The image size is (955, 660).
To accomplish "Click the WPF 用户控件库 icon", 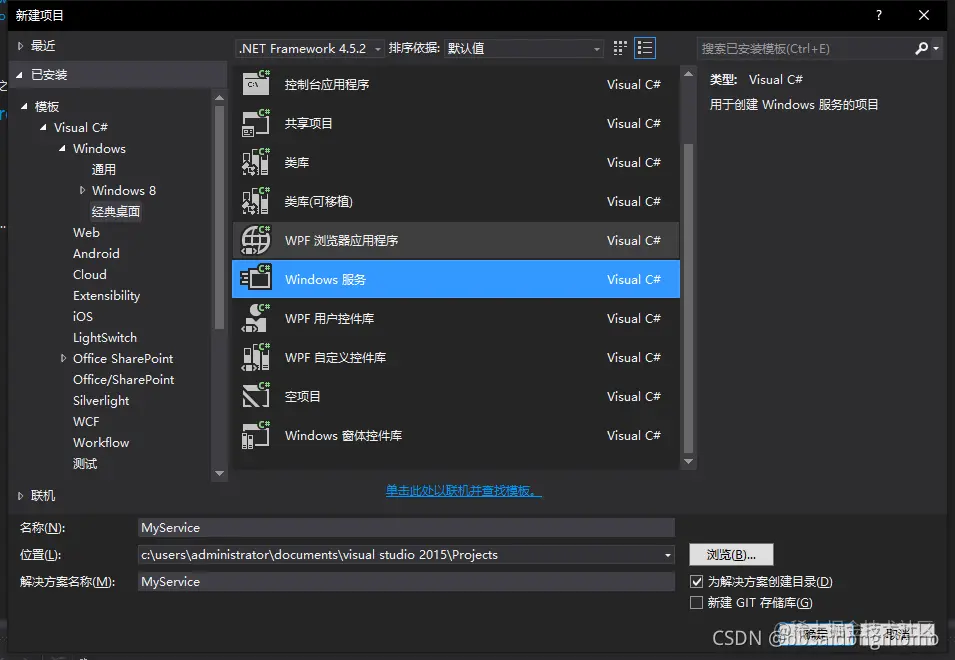I will pyautogui.click(x=256, y=318).
